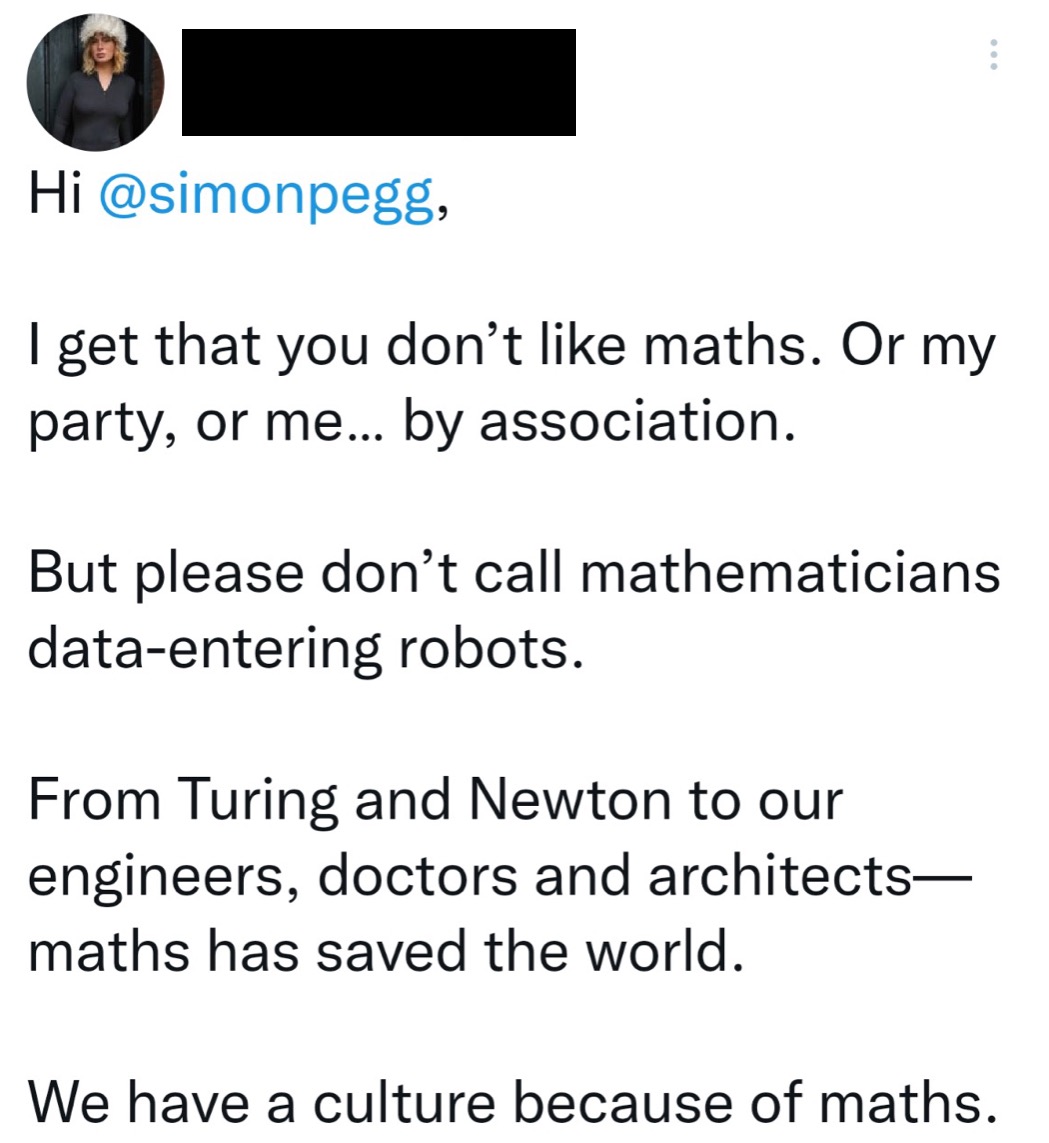Click the word "mathematicians" in the tweet
The image size is (1049, 1143).
(789, 573)
